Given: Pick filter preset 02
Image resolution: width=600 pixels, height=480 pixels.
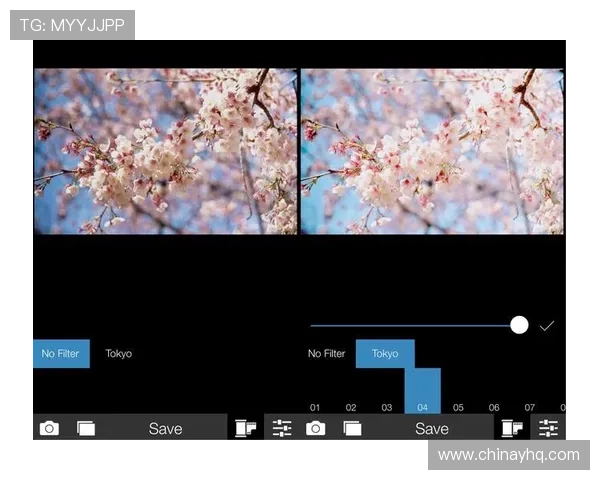Looking at the screenshot, I should [351, 407].
